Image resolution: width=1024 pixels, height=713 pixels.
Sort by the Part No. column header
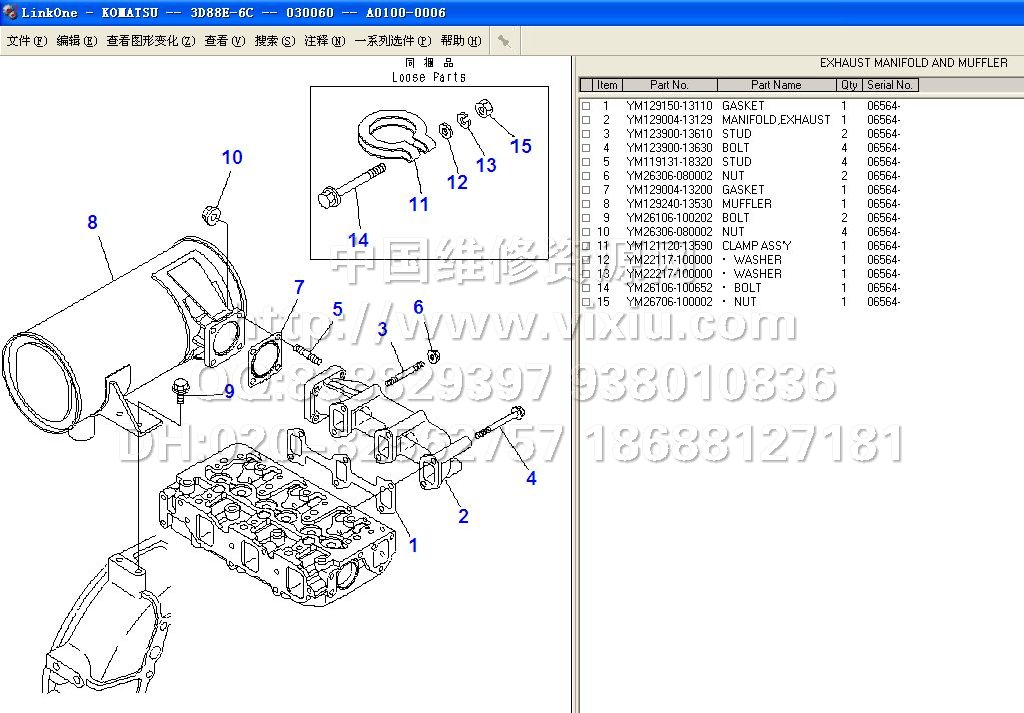[669, 85]
